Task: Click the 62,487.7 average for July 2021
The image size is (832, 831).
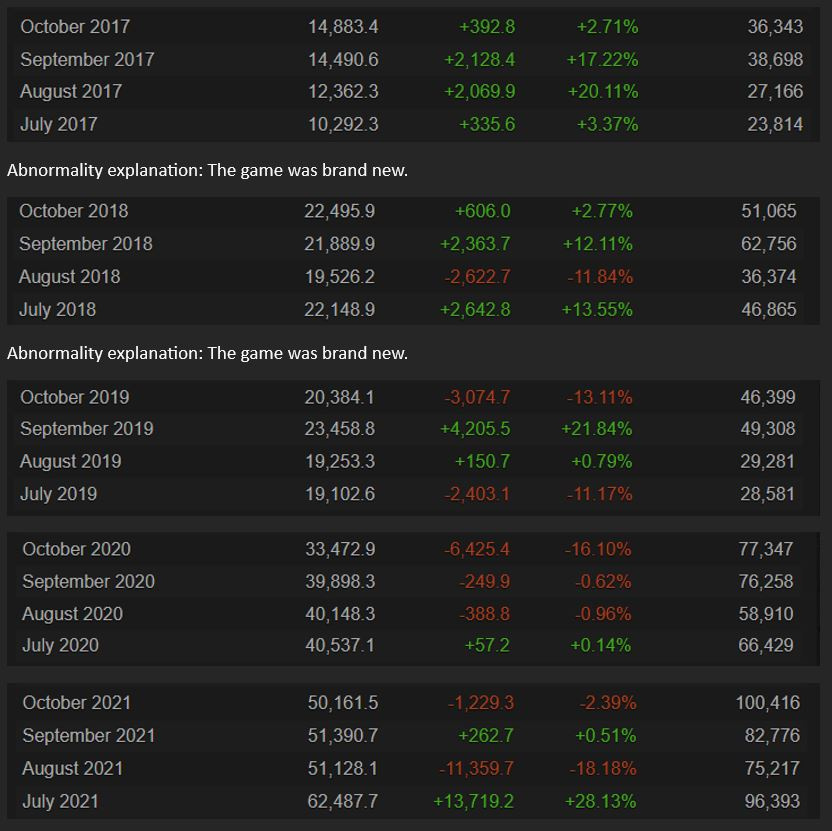Action: click(x=343, y=802)
